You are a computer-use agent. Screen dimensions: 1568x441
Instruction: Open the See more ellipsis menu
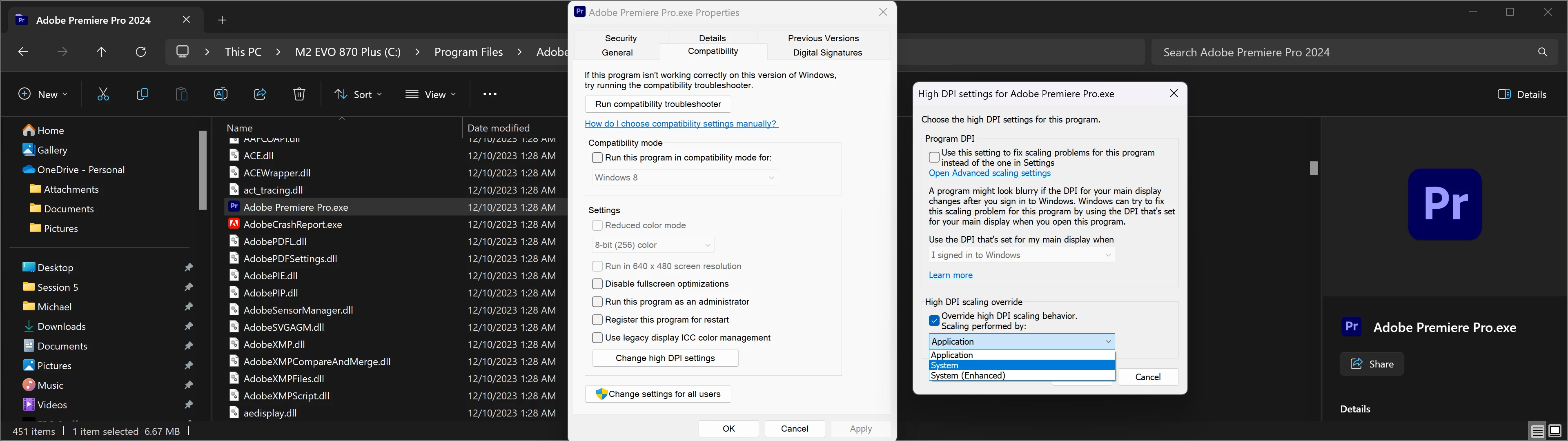point(490,94)
